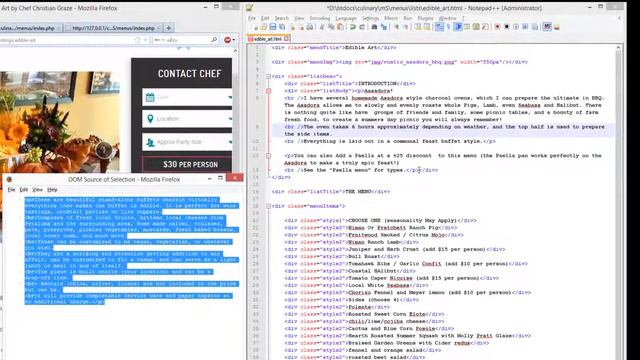This screenshot has height=360, width=640.
Task: Click the food photo on the chef page
Action: (x=60, y=122)
